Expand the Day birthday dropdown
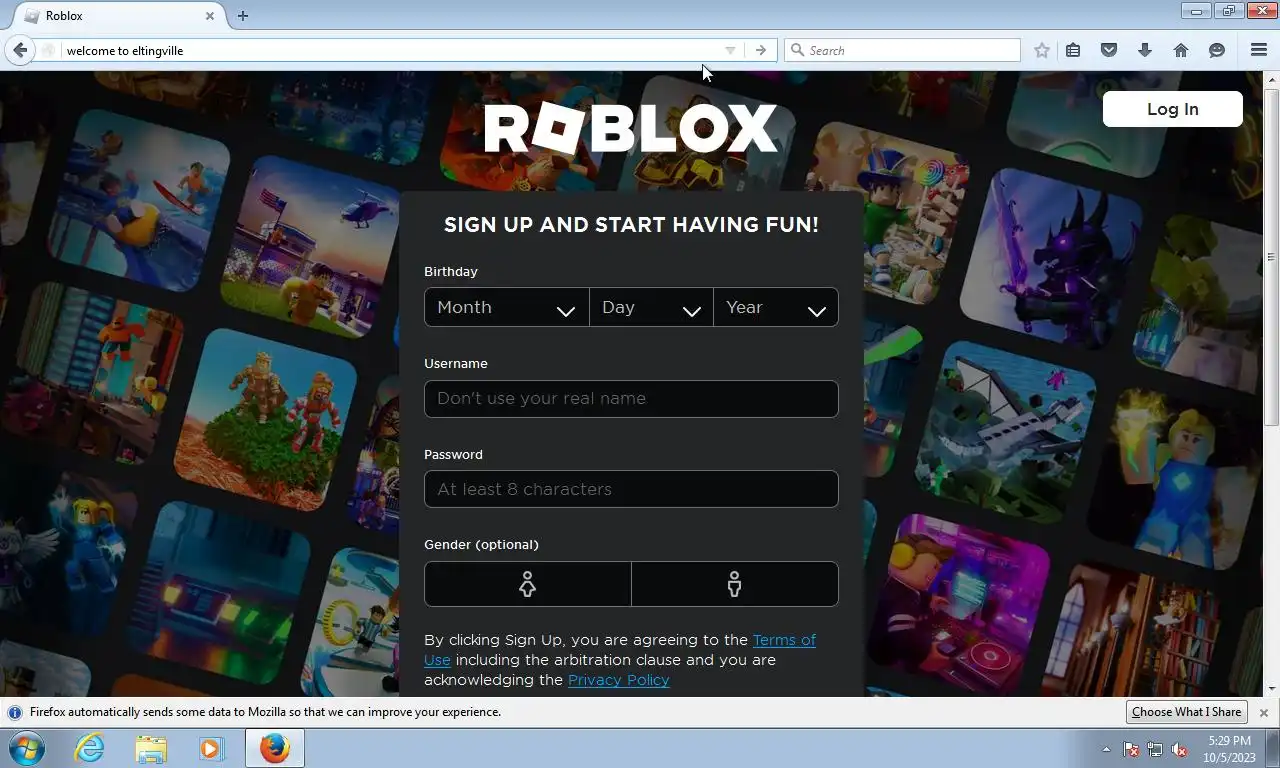1280x768 pixels. (x=651, y=307)
